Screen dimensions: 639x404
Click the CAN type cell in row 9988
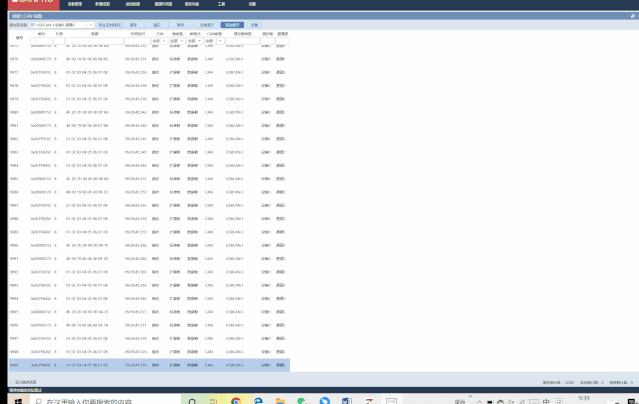point(209,219)
